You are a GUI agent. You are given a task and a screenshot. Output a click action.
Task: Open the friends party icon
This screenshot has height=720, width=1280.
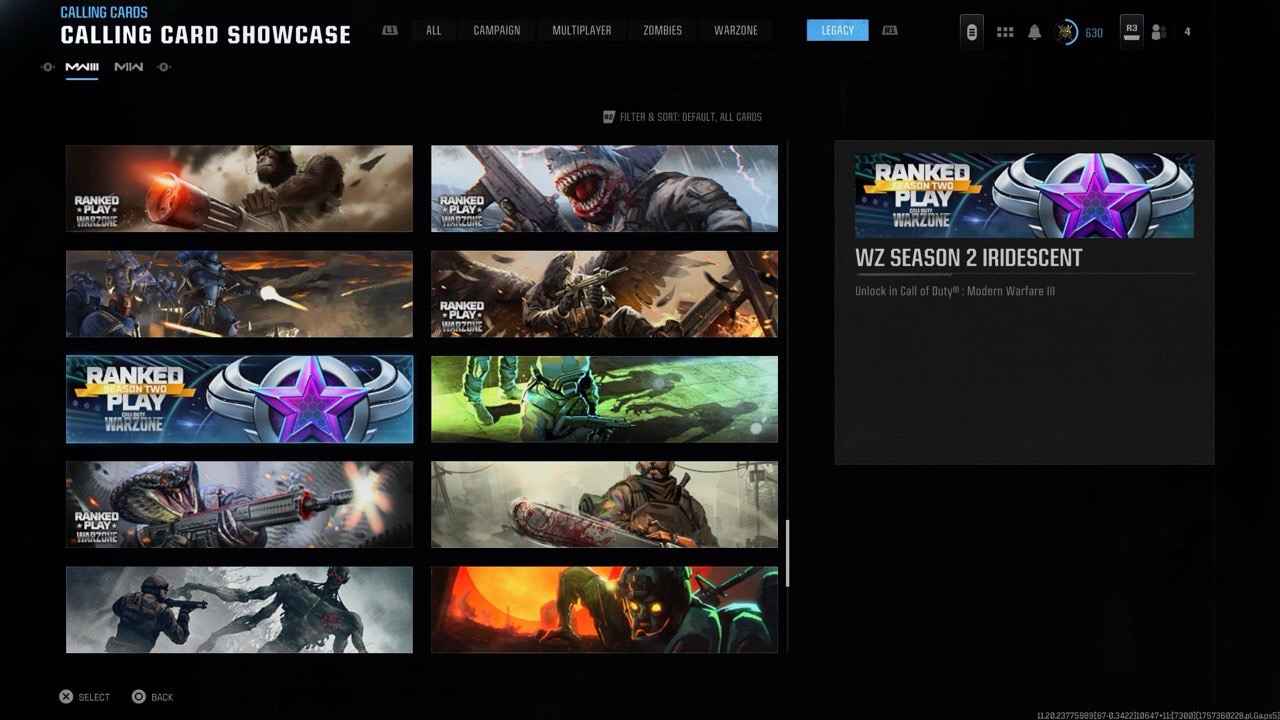click(1159, 32)
